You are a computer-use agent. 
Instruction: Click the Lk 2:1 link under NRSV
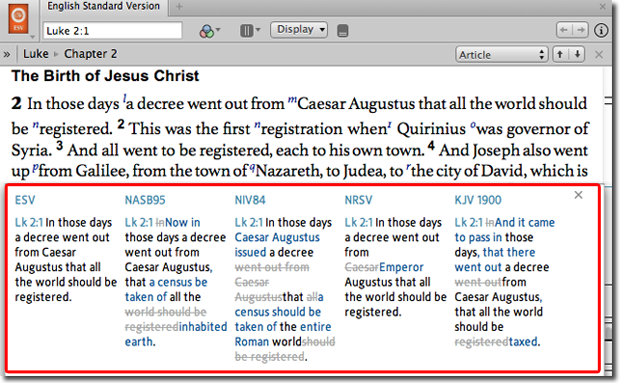click(x=359, y=223)
